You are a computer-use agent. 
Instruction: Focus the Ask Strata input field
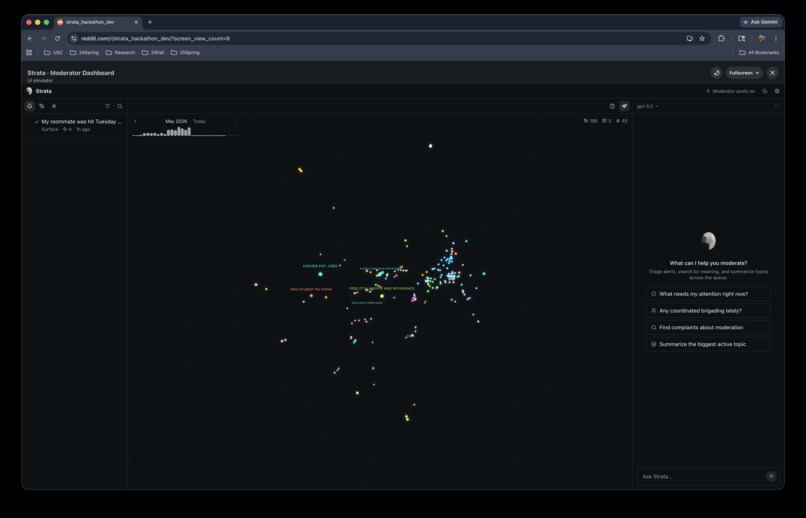click(x=702, y=476)
